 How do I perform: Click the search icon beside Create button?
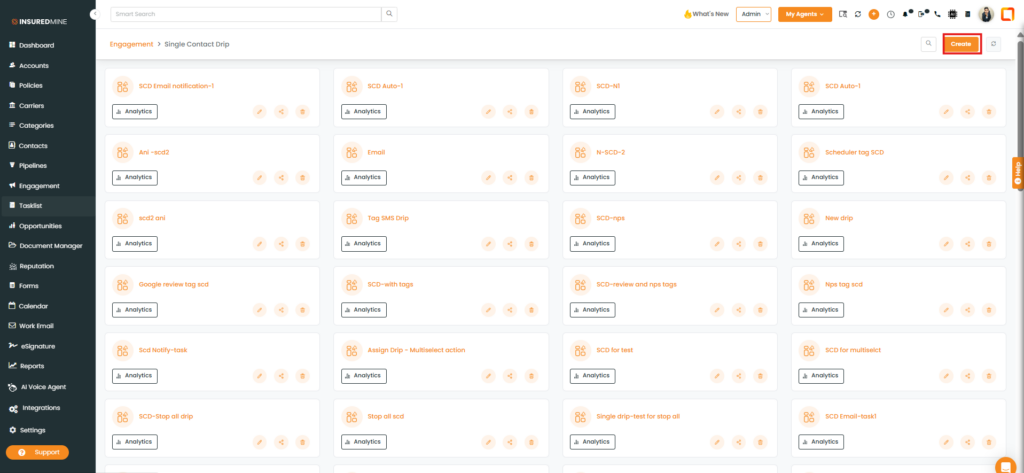tap(929, 44)
